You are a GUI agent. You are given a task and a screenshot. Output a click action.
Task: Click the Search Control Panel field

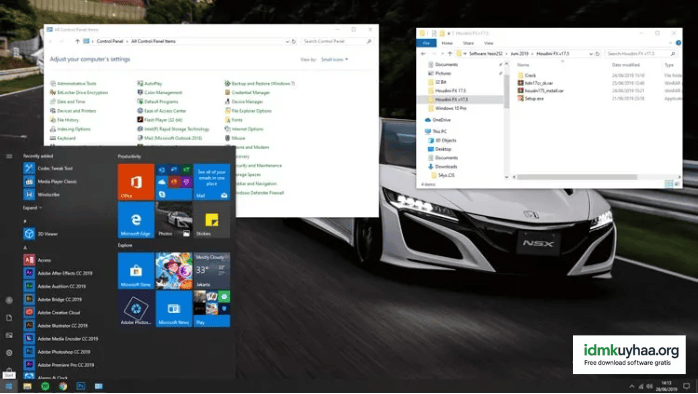[x=337, y=41]
